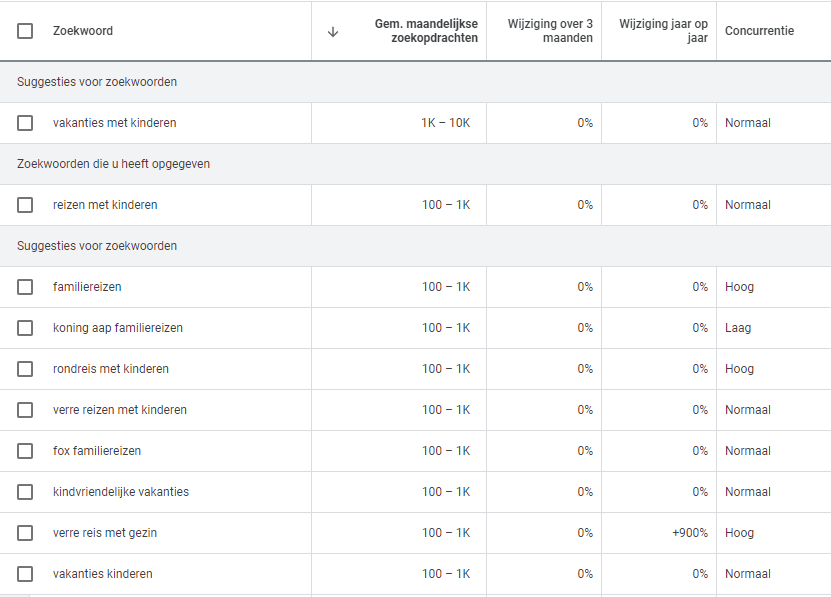This screenshot has height=597, width=831.
Task: Sort by 'Gem. maandelijkse zoekopdrachten' column
Action: coord(426,31)
